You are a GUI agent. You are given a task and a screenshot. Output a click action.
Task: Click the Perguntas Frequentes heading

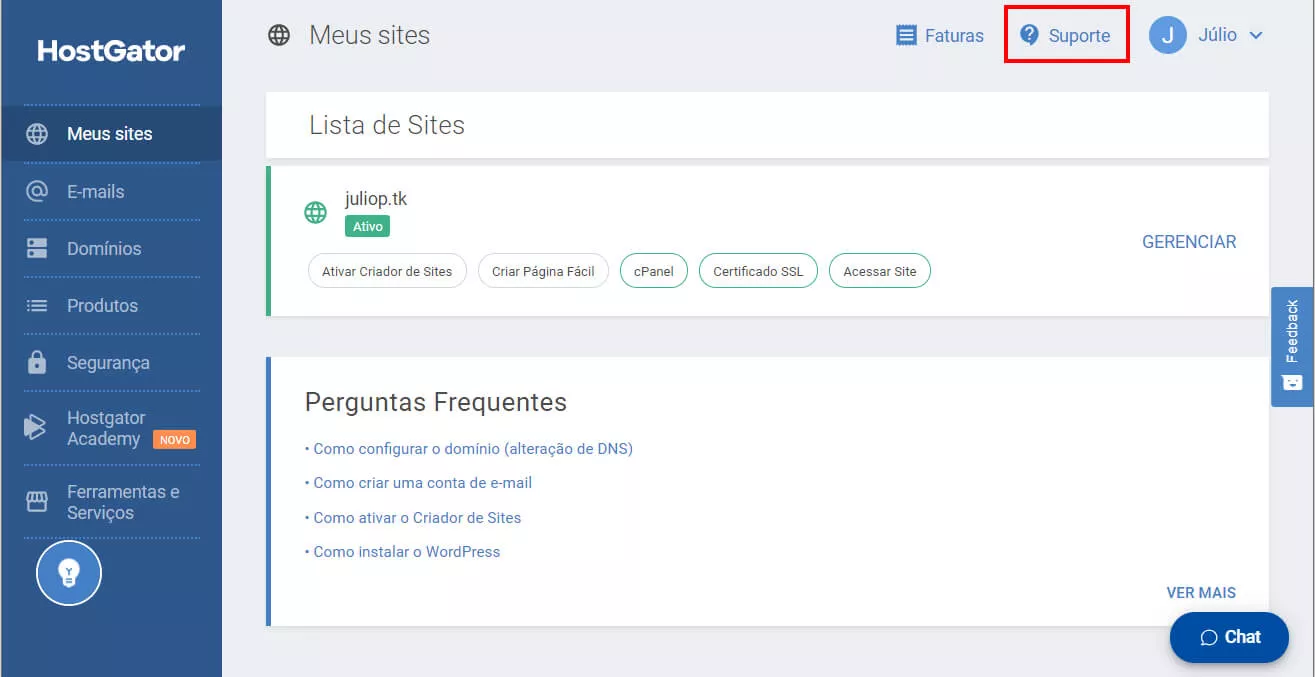click(x=436, y=402)
